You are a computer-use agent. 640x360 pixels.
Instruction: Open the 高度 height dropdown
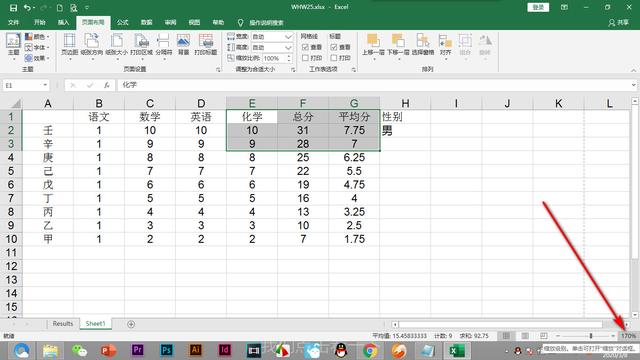click(x=288, y=48)
